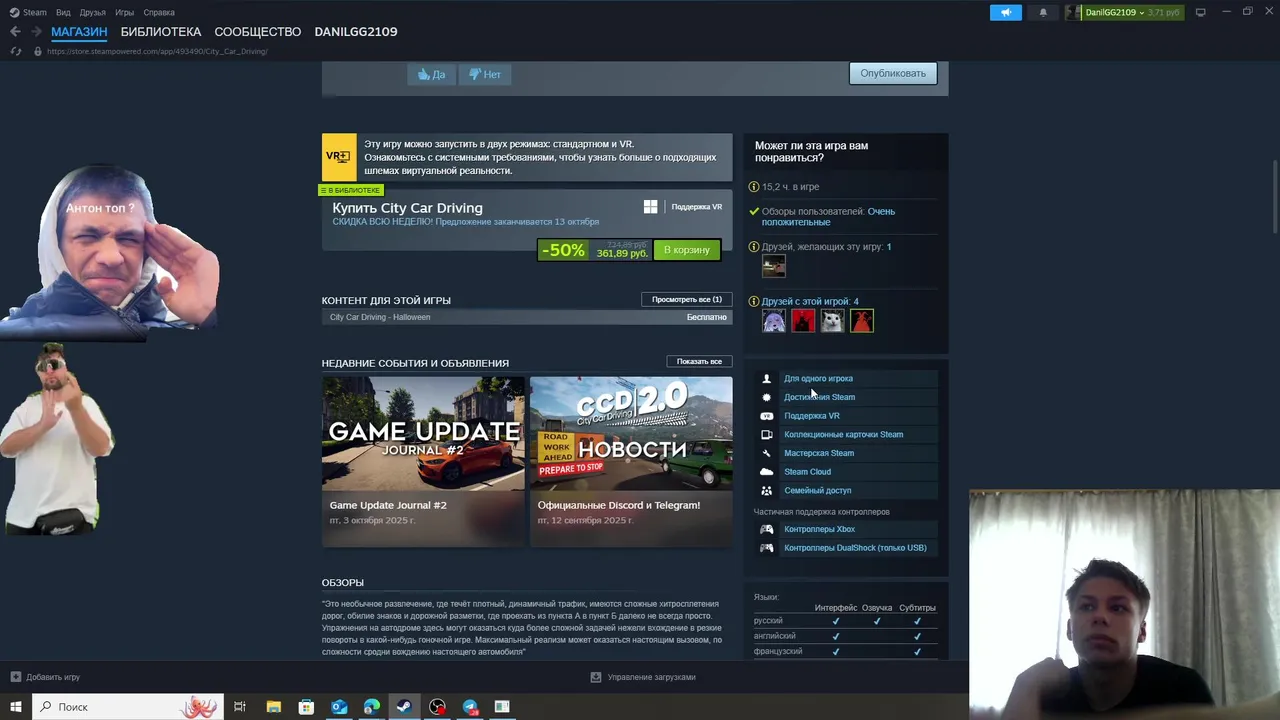Open Task View on the taskbar
The width and height of the screenshot is (1280, 720).
tap(240, 707)
